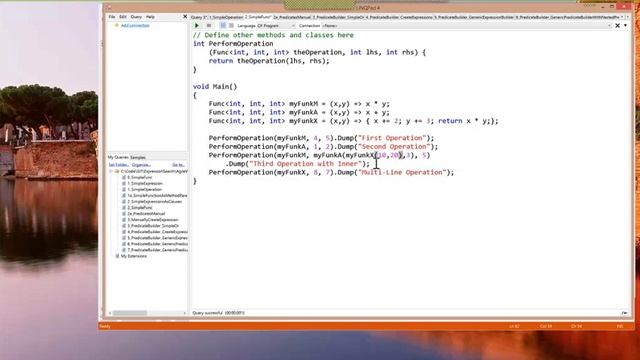The width and height of the screenshot is (640, 360).
Task: Switch to data grid results view icon
Action: (x=231, y=25)
